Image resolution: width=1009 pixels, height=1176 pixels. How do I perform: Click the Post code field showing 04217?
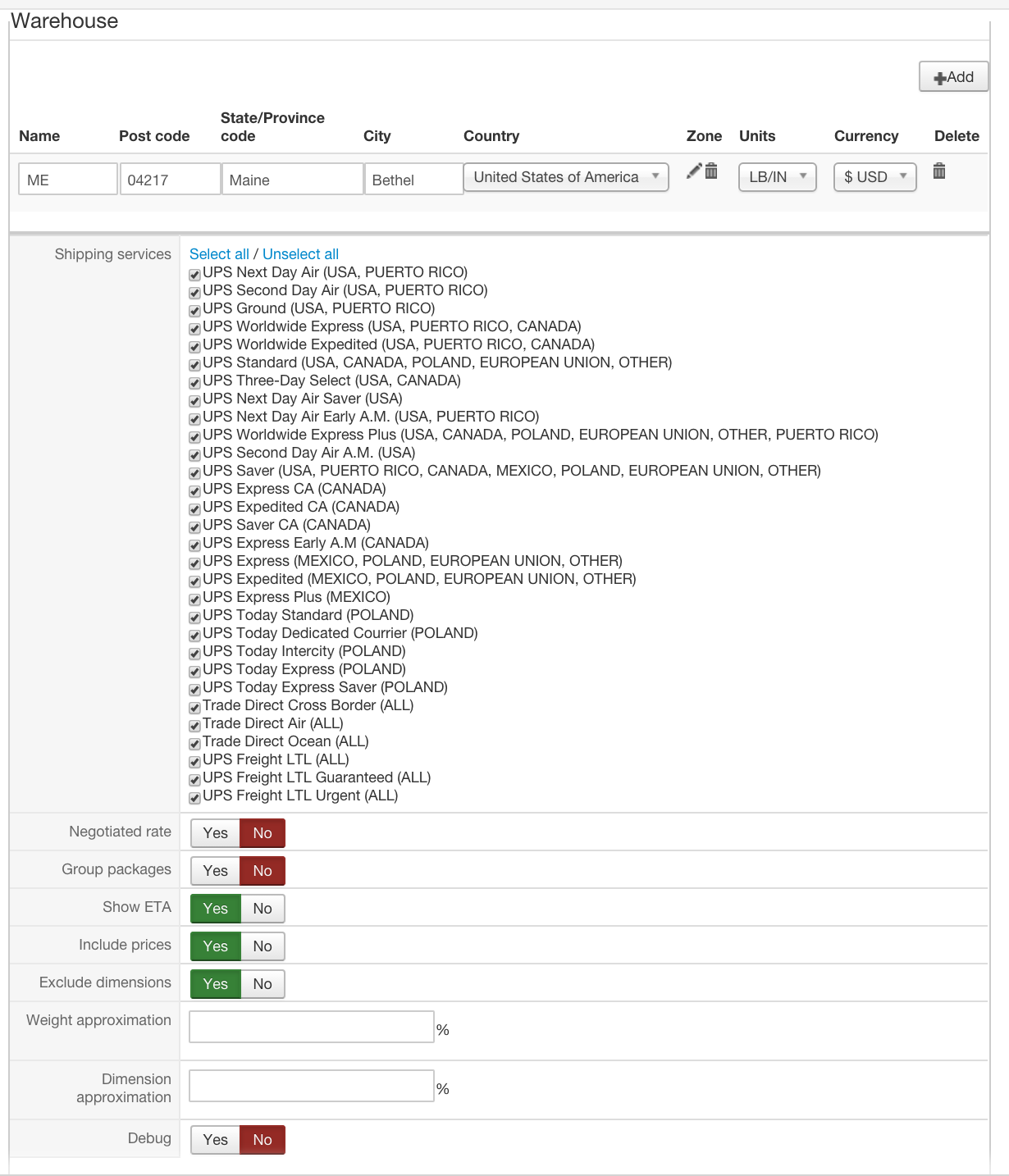coord(170,180)
